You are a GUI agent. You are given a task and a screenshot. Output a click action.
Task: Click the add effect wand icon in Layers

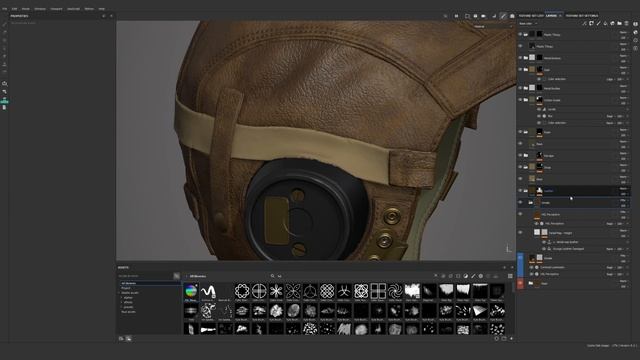pyautogui.click(x=584, y=24)
